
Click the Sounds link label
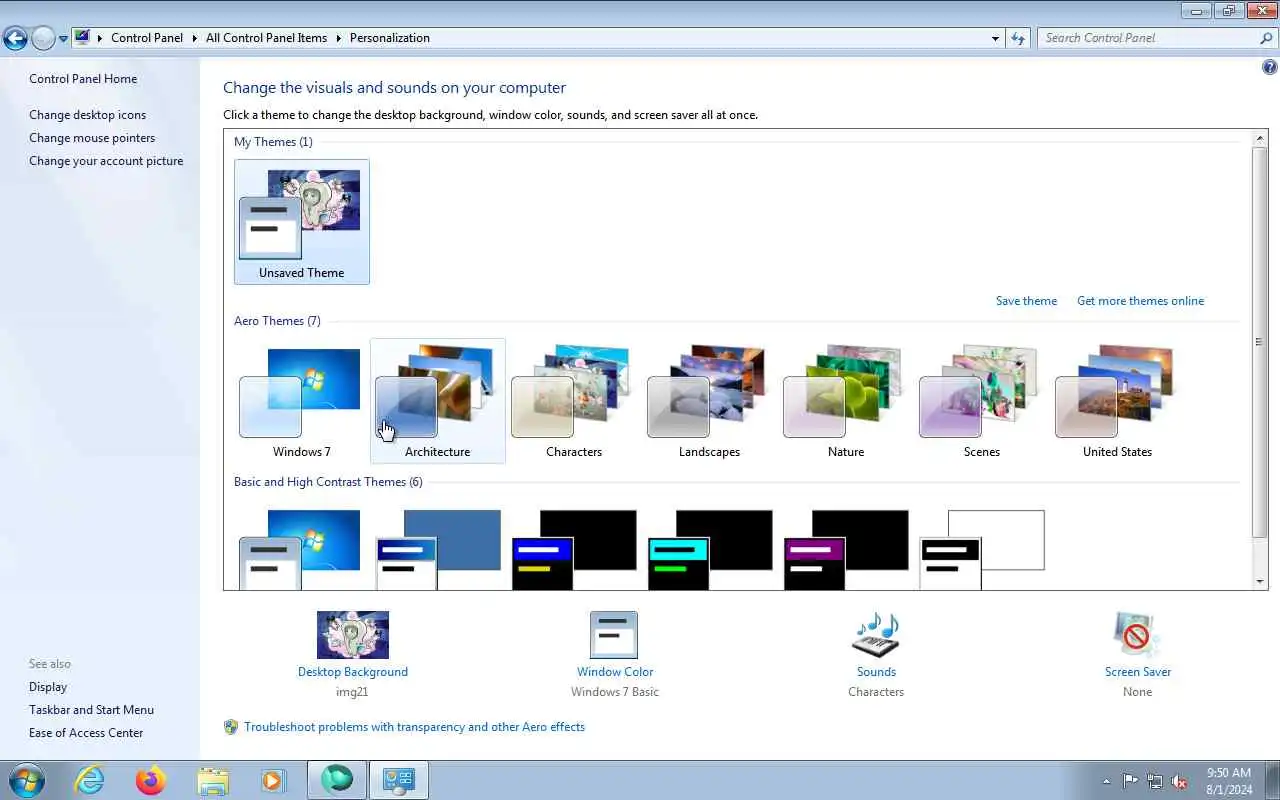[x=876, y=672]
